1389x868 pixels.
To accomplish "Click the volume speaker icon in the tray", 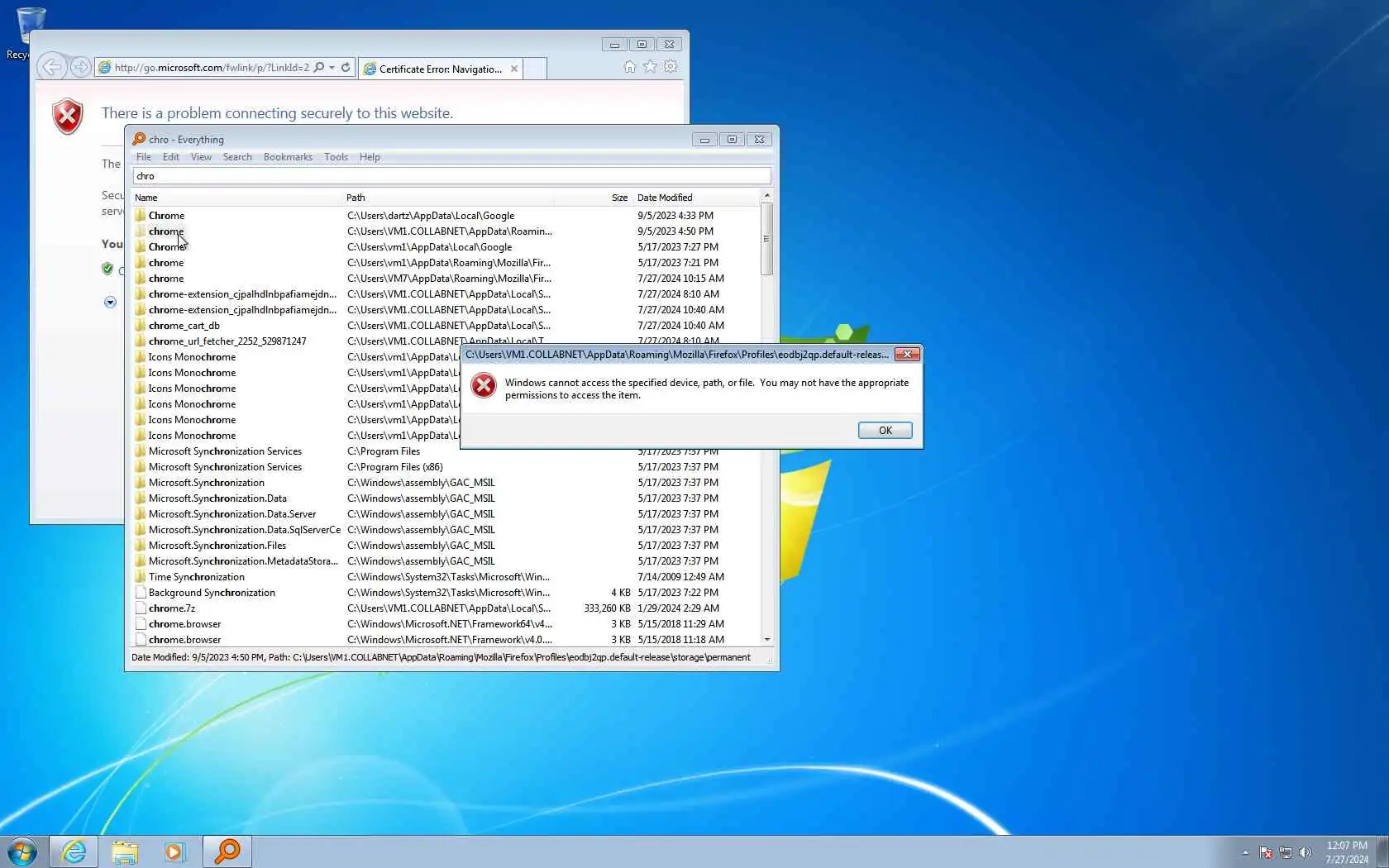I will (x=1305, y=852).
